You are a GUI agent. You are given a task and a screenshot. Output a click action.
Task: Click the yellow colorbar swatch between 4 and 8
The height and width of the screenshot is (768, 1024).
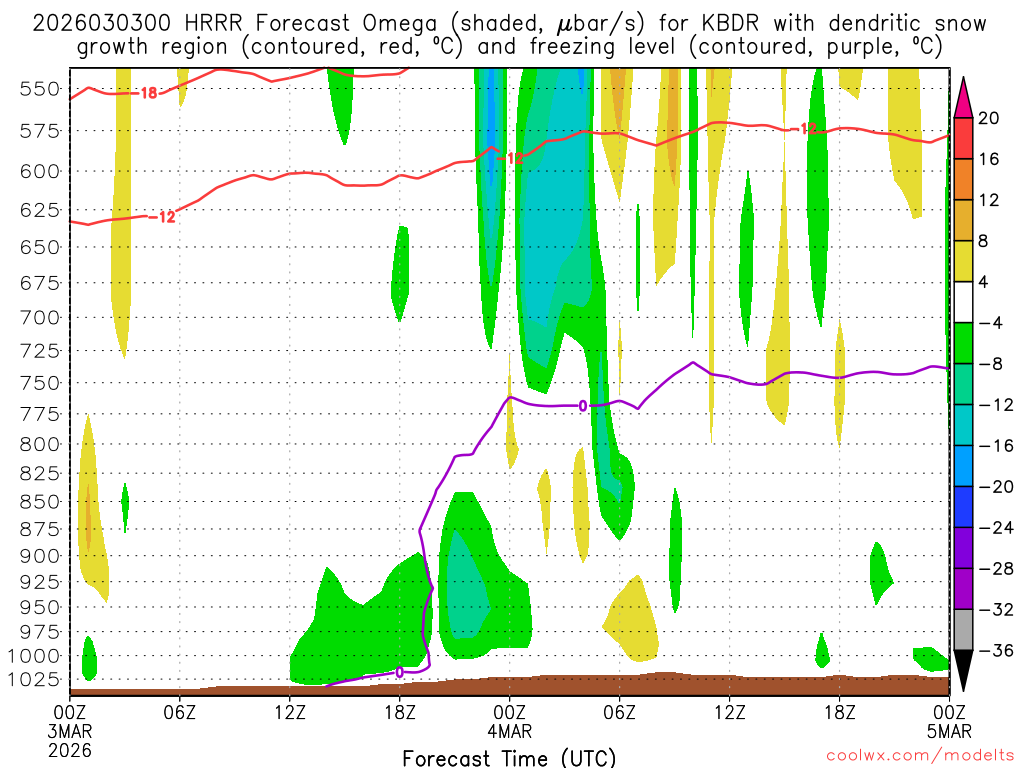point(963,261)
